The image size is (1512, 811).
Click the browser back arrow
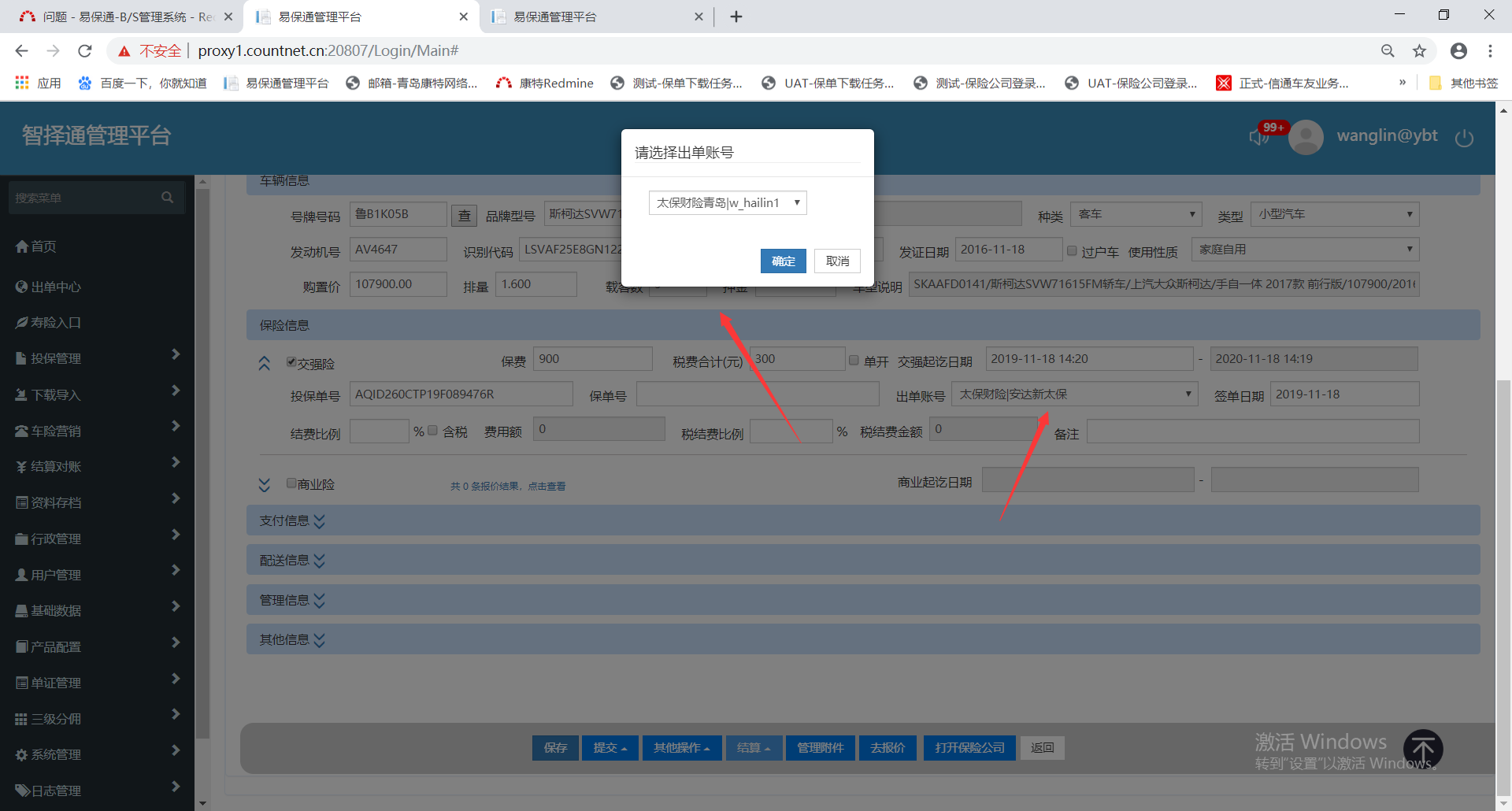click(21, 51)
